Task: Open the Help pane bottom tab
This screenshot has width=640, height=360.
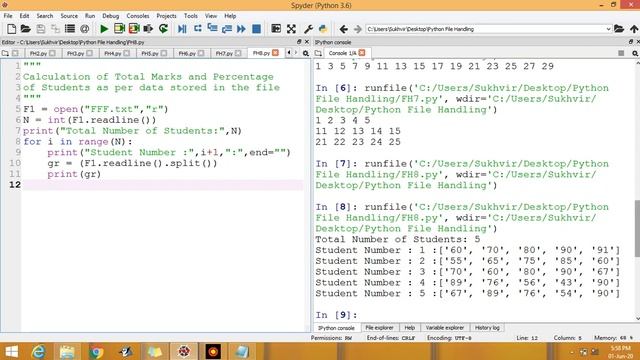Action: click(x=409, y=328)
